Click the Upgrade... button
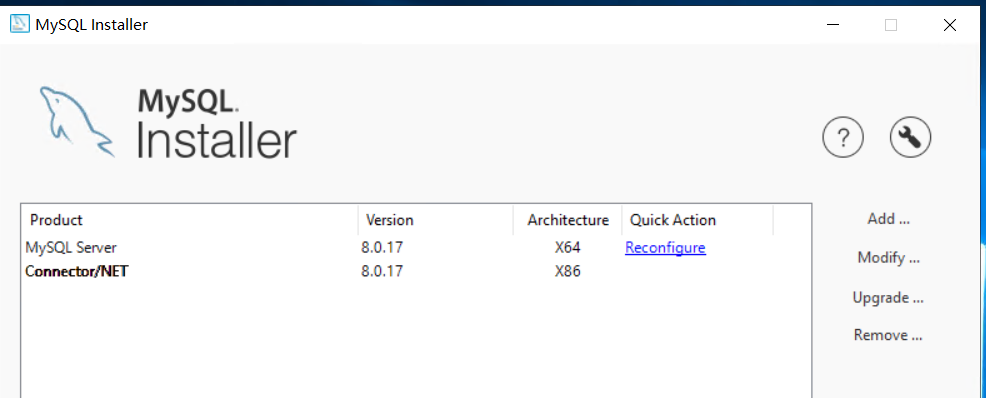This screenshot has width=986, height=398. pyautogui.click(x=889, y=297)
